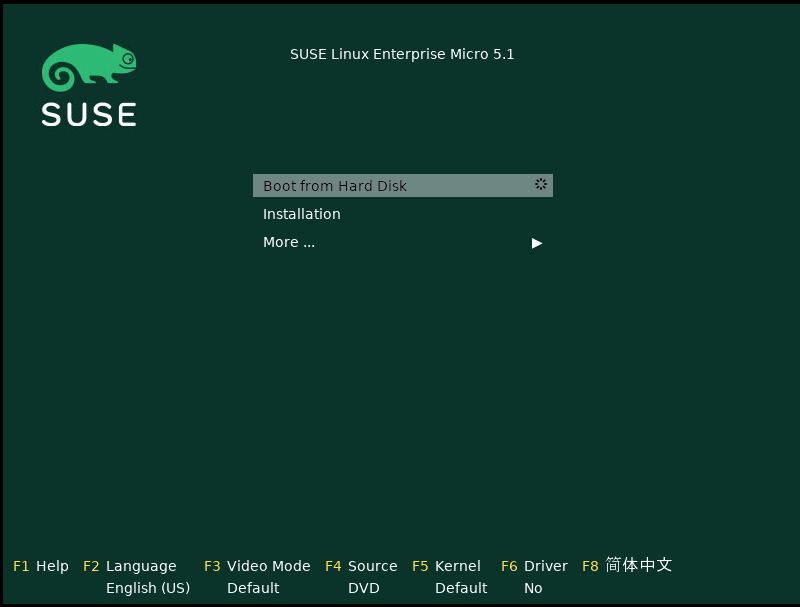Click the DVD source value
This screenshot has height=607, width=800.
[364, 588]
